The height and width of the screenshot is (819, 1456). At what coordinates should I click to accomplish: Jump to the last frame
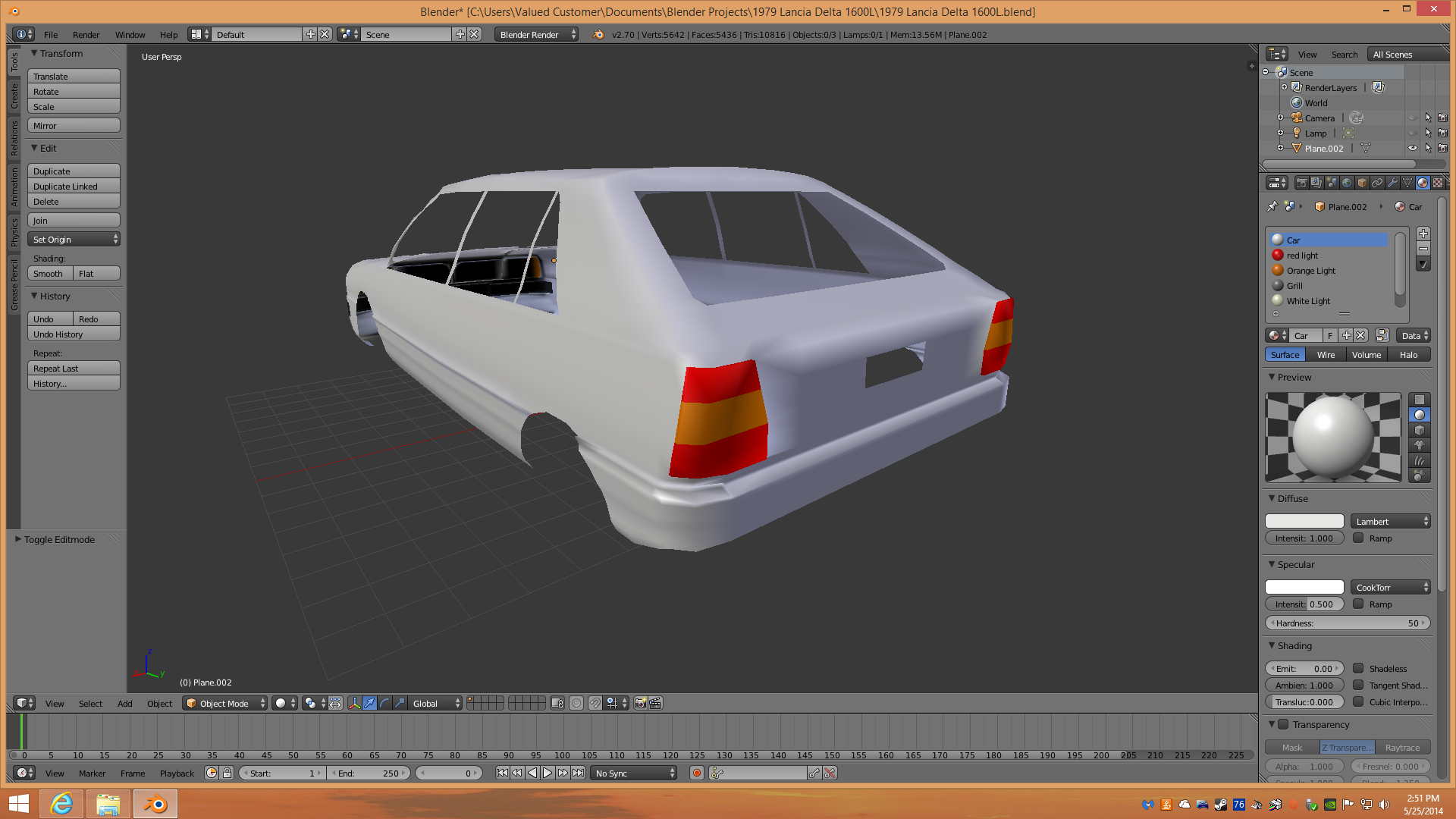point(578,773)
